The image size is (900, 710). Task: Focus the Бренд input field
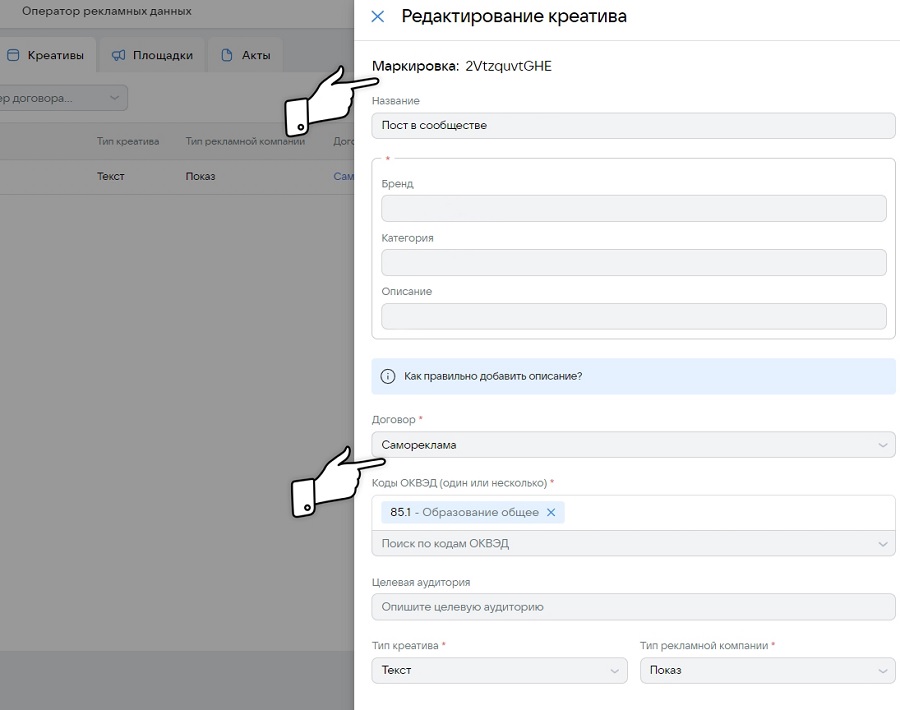pyautogui.click(x=633, y=208)
